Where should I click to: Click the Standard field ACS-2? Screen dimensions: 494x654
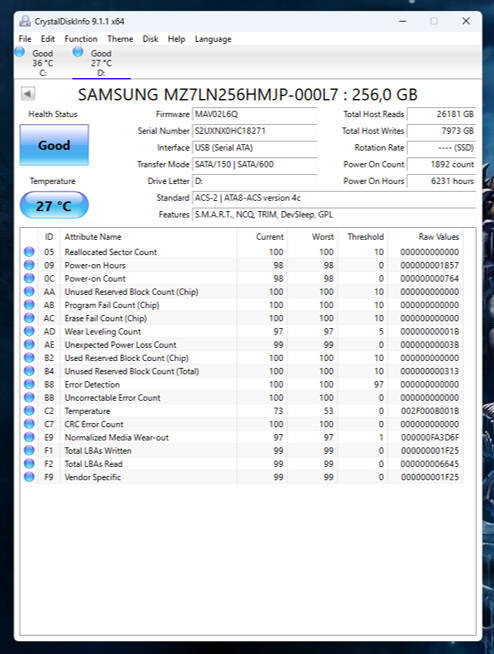click(x=334, y=198)
